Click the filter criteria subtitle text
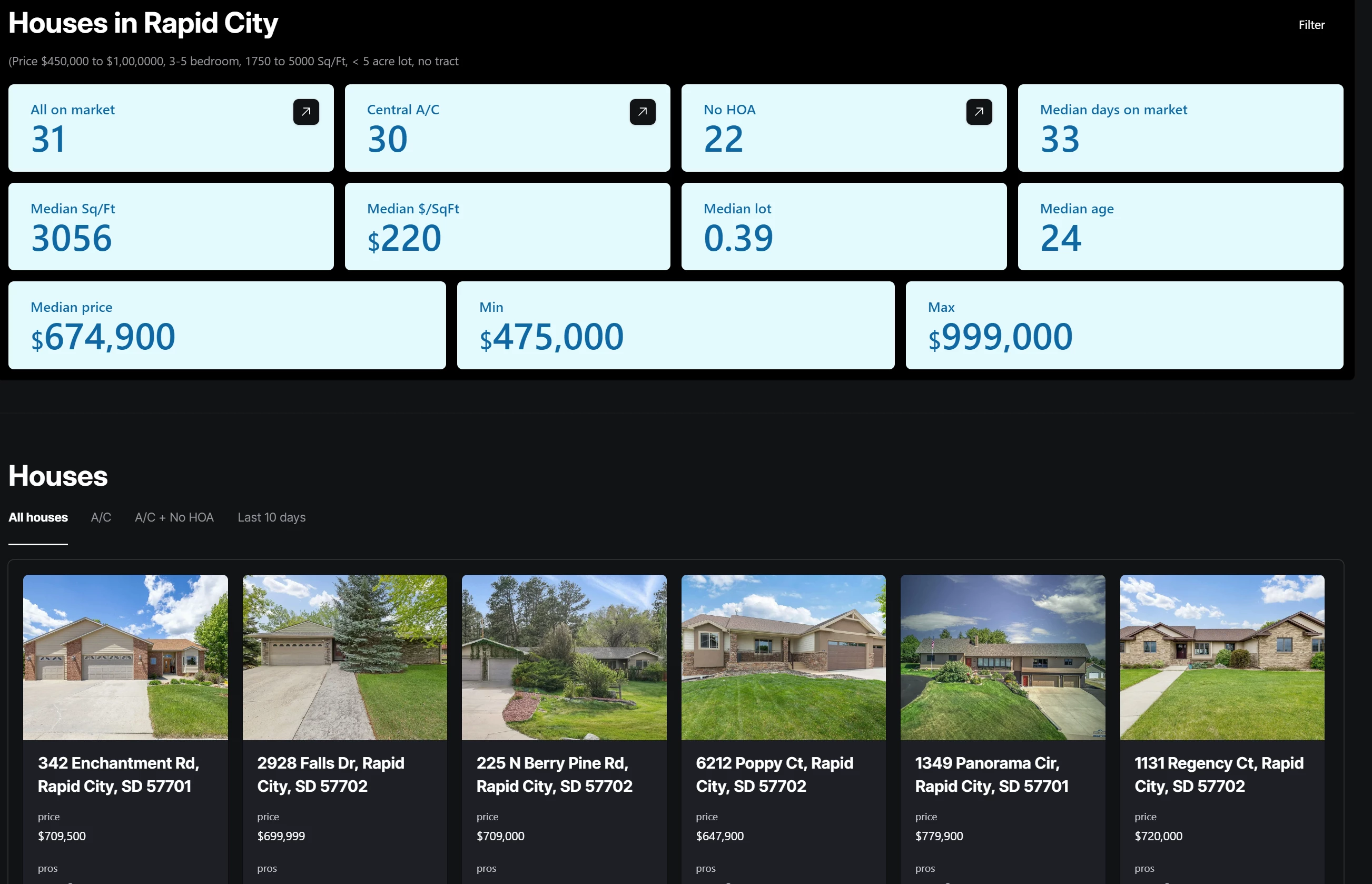This screenshot has width=1372, height=884. 233,62
